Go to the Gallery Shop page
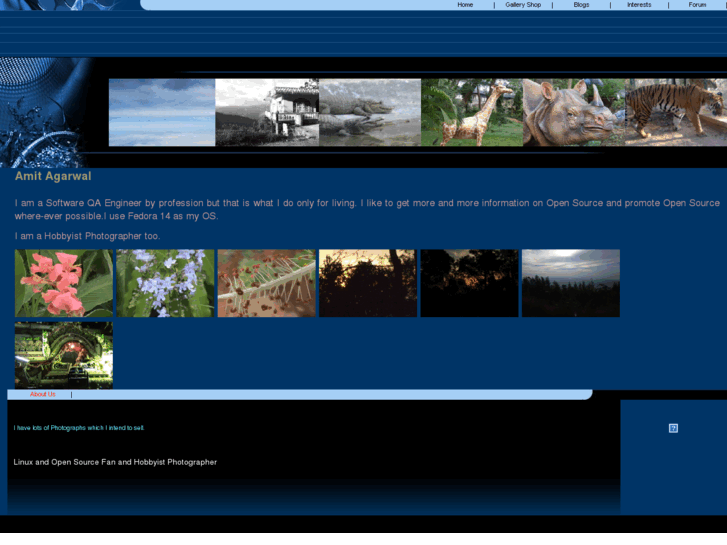Screen dimensions: 727x545 click(523, 5)
